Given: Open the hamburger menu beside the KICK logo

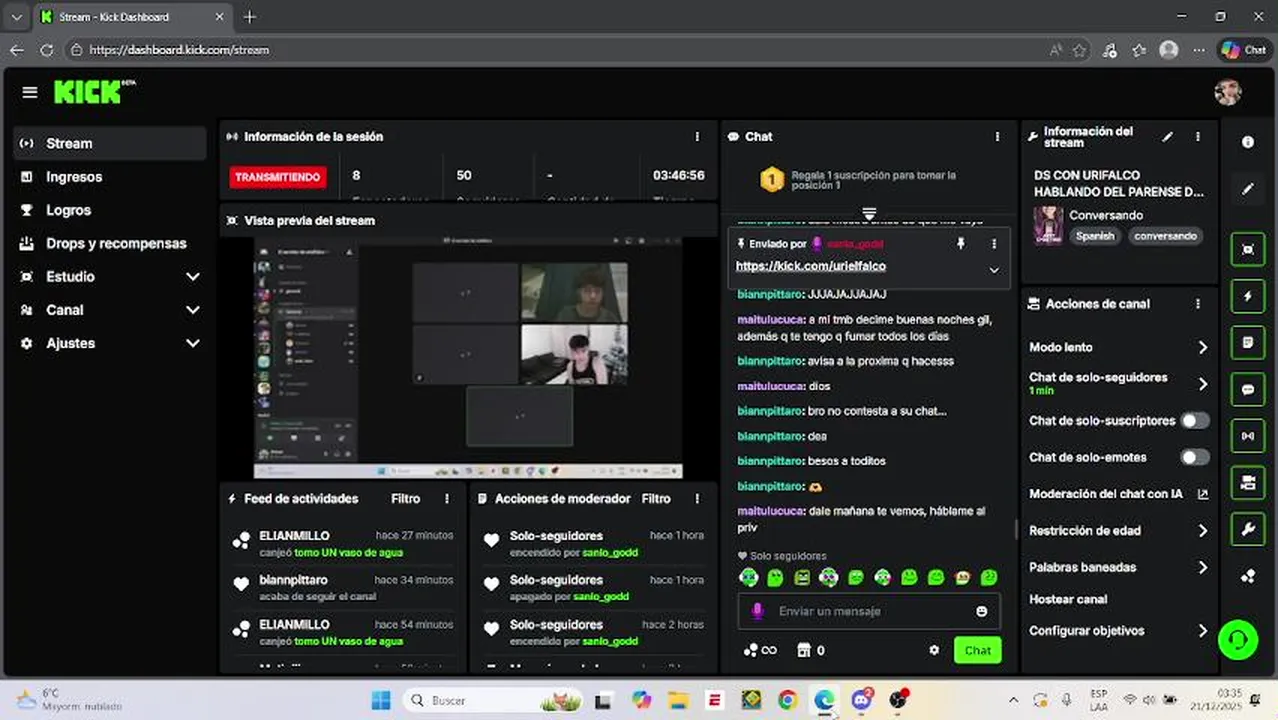Looking at the screenshot, I should coord(30,92).
